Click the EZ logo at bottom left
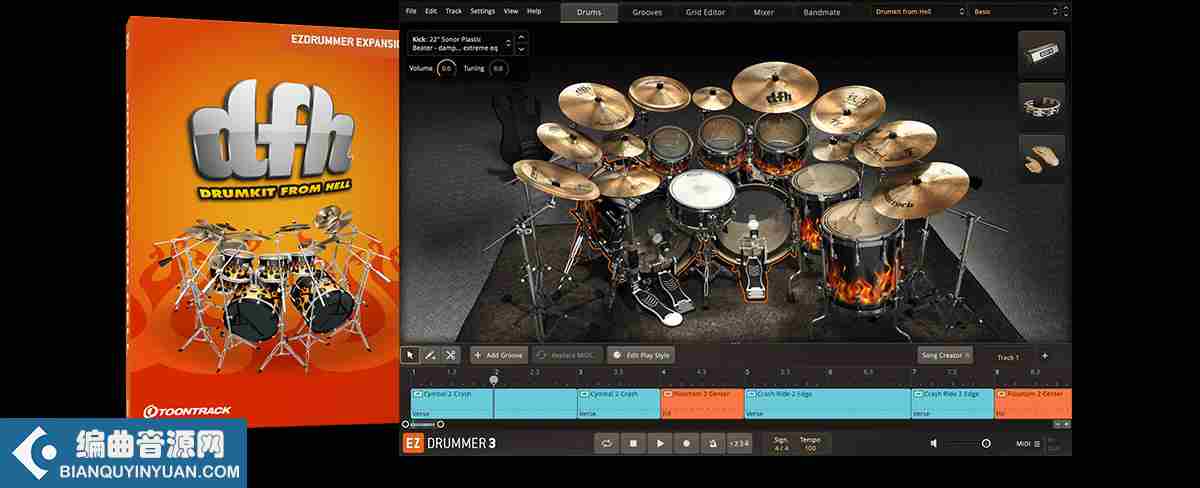The image size is (1200, 488). coord(412,443)
